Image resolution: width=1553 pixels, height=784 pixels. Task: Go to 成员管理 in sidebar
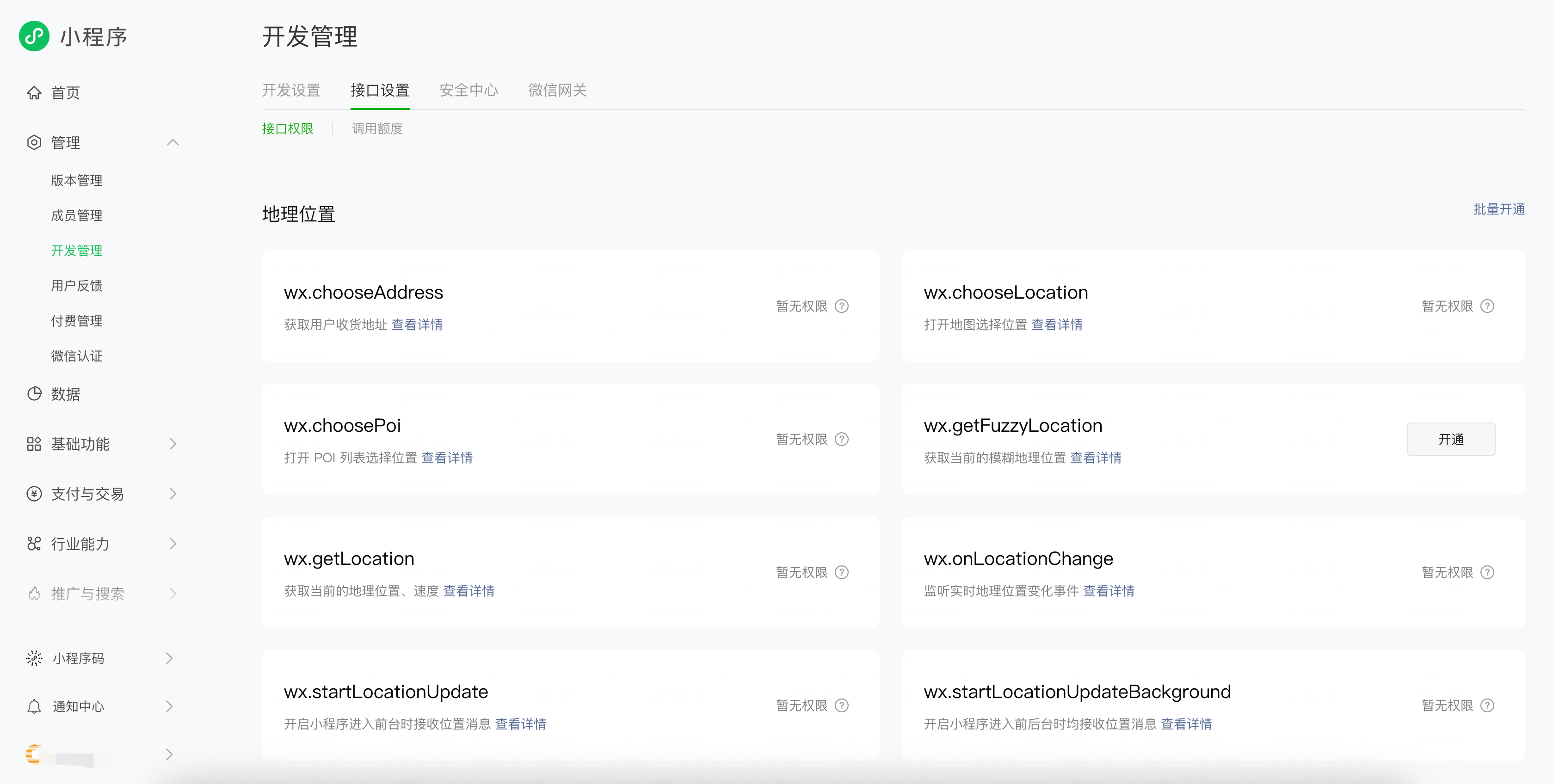coord(77,216)
